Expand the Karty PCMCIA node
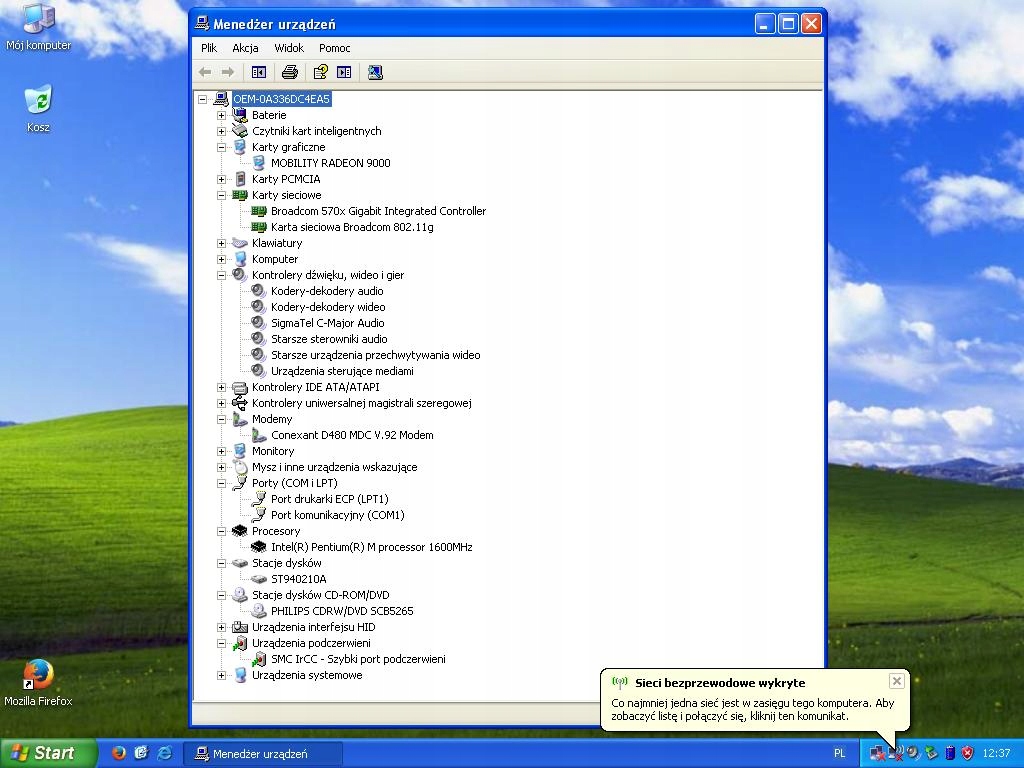Image resolution: width=1024 pixels, height=768 pixels. (x=221, y=180)
